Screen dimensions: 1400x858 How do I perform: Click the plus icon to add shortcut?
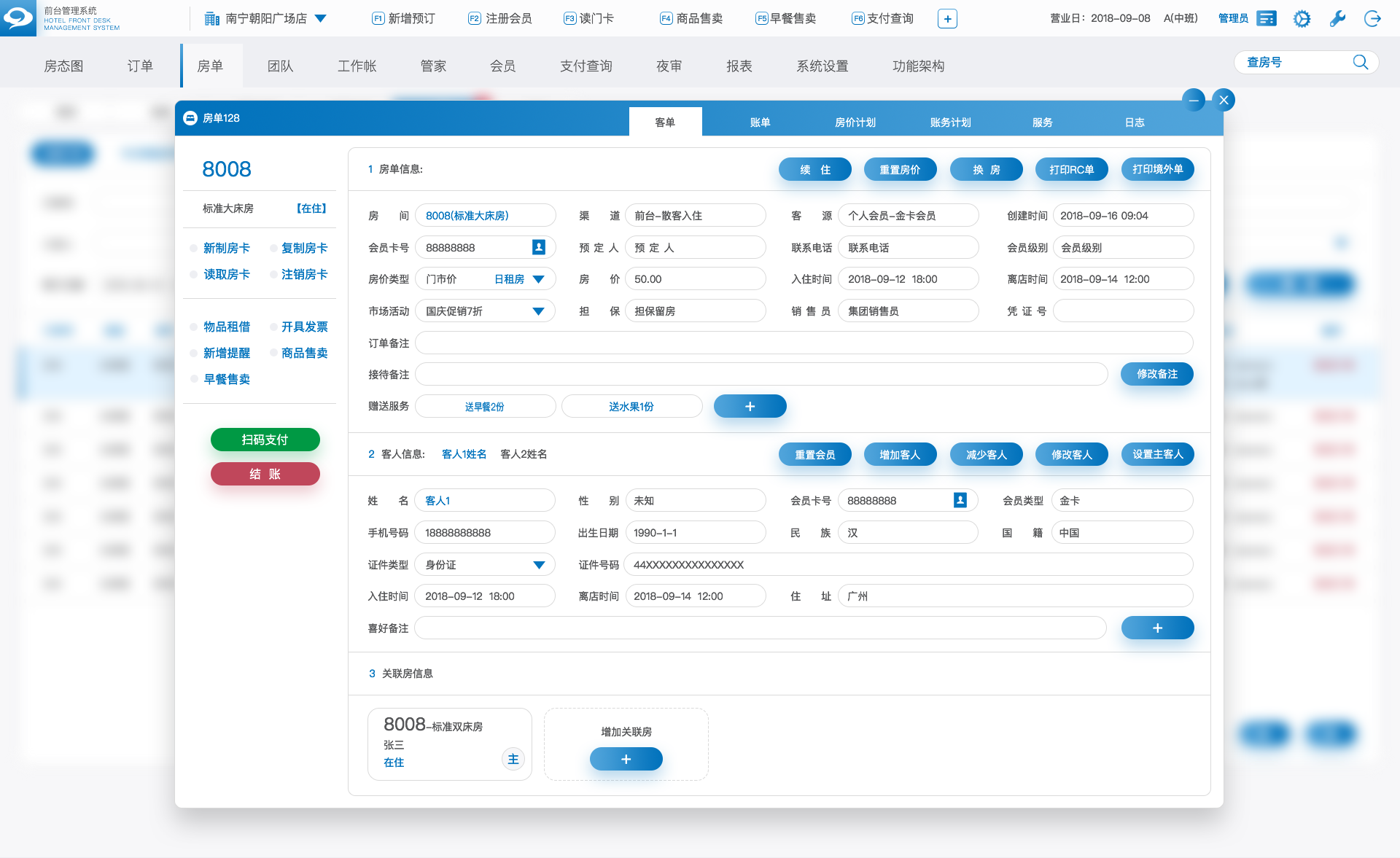tap(947, 19)
